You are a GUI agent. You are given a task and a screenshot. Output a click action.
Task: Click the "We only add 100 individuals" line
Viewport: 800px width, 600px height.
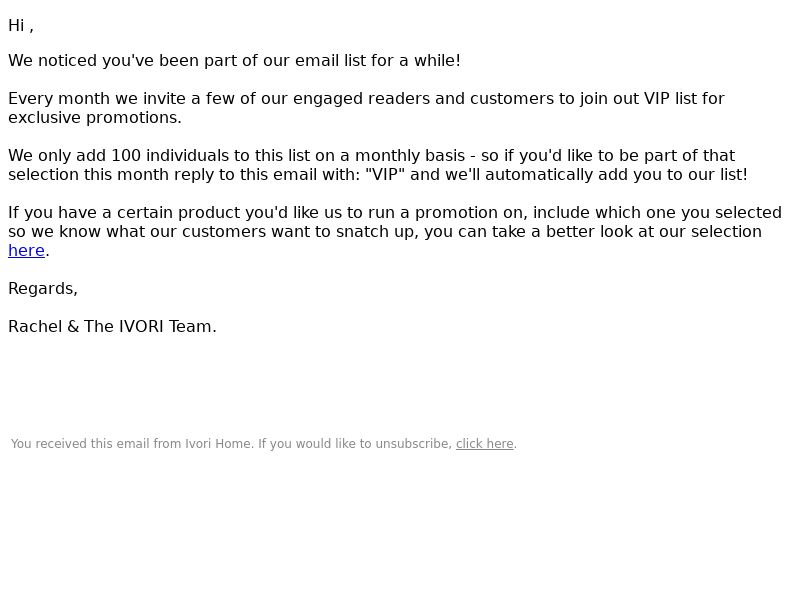tap(371, 156)
